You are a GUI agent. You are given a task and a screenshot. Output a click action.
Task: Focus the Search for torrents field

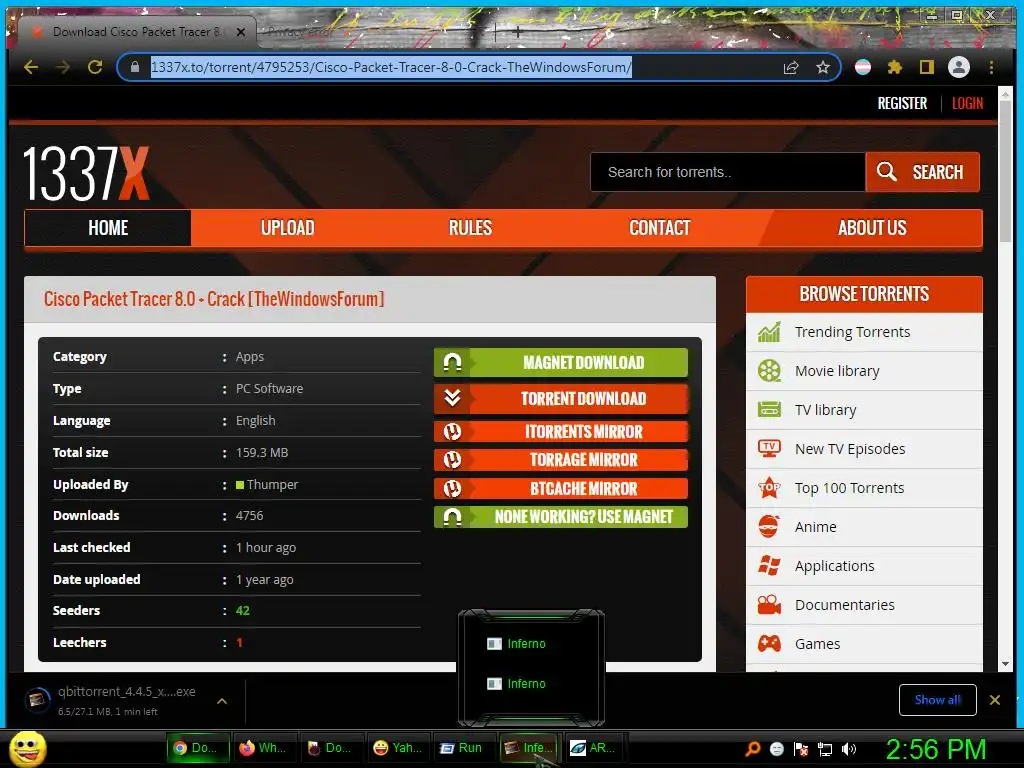(728, 172)
